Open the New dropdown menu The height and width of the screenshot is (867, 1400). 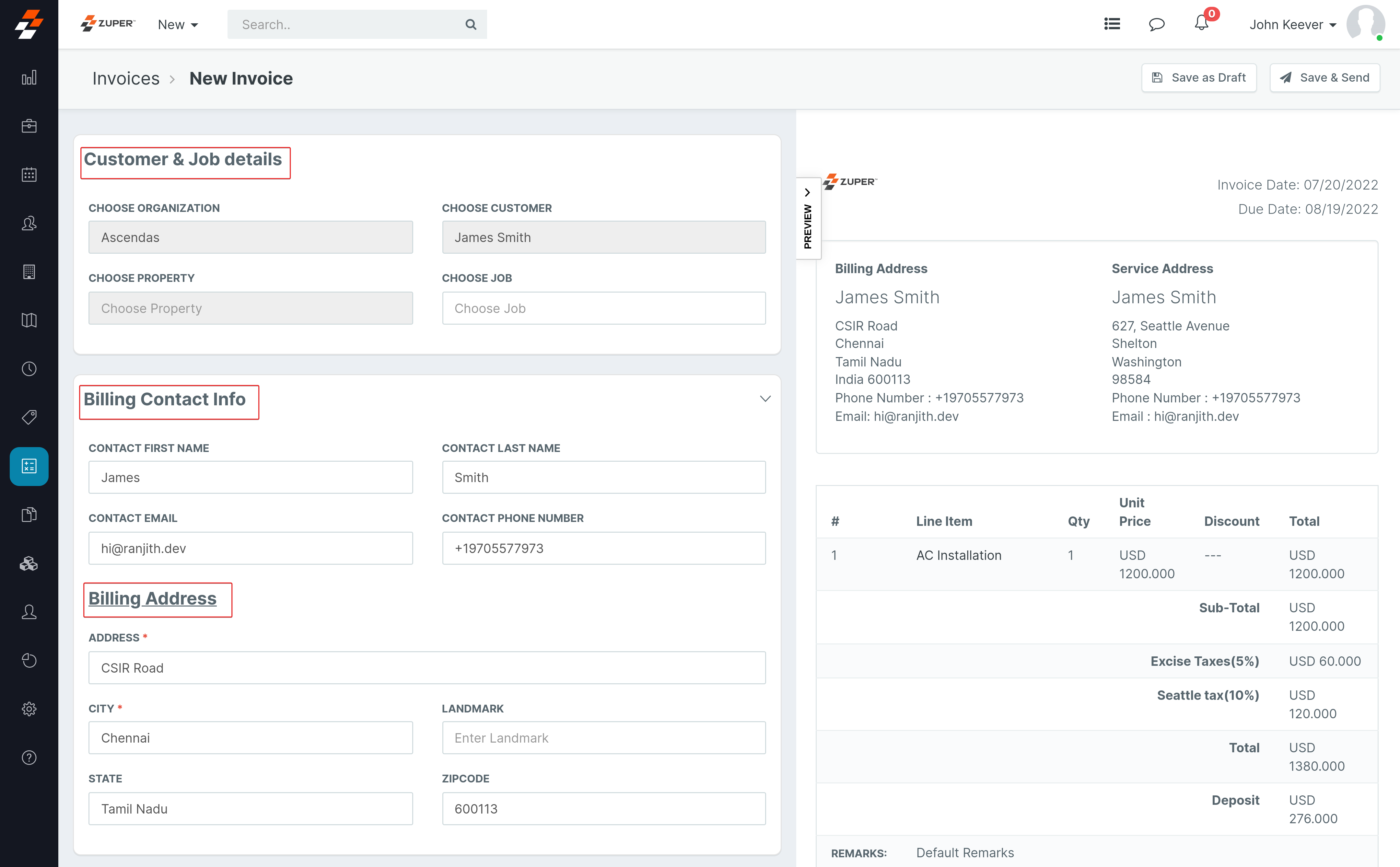tap(178, 25)
